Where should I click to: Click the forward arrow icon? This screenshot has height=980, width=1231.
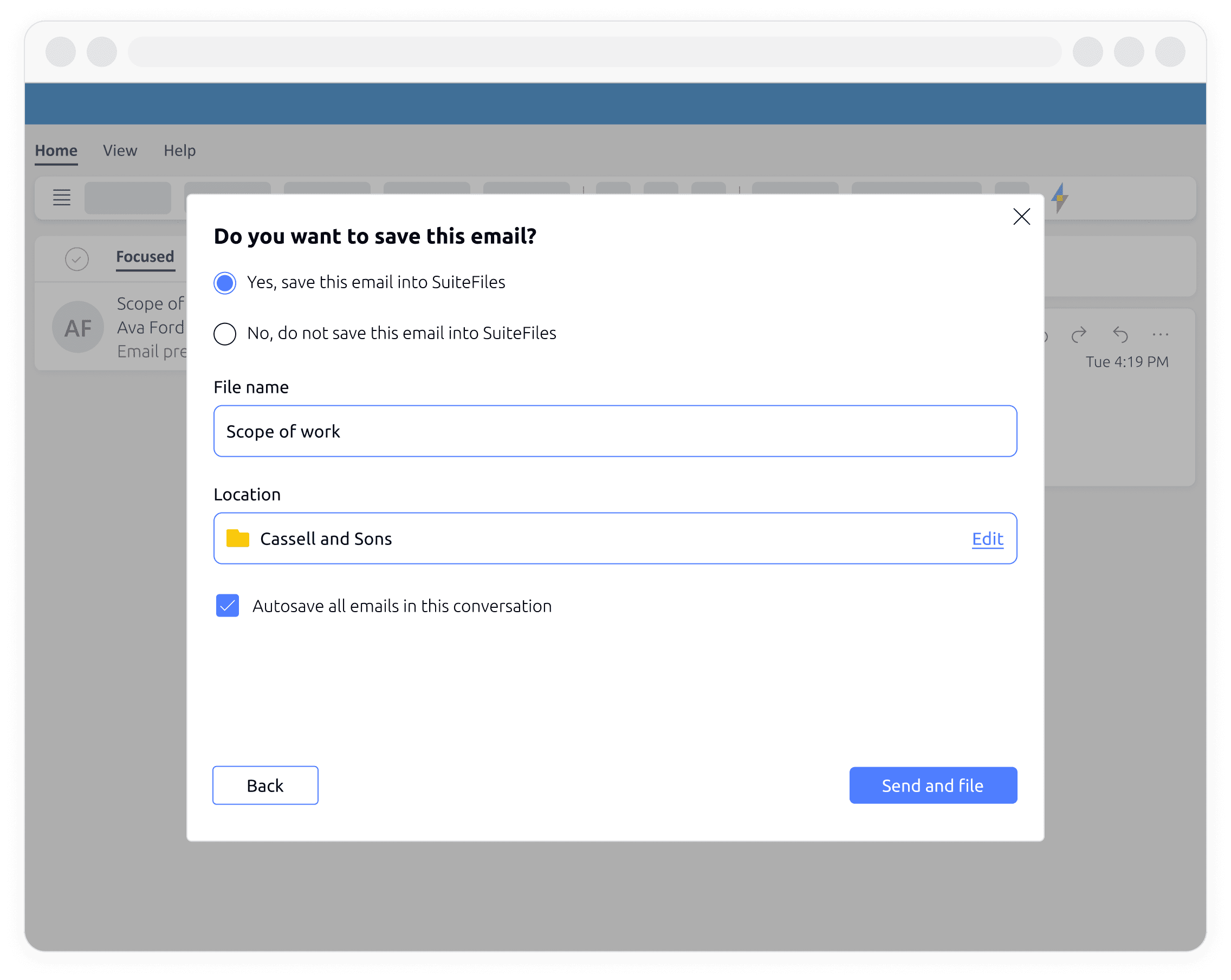click(1079, 334)
